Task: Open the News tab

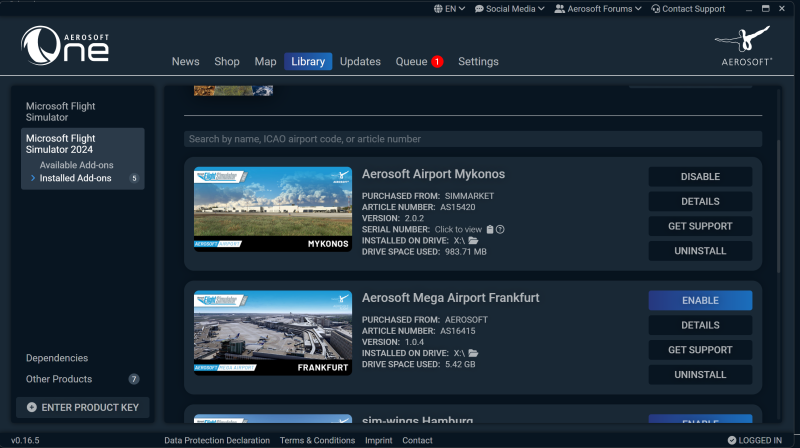Action: tap(185, 62)
